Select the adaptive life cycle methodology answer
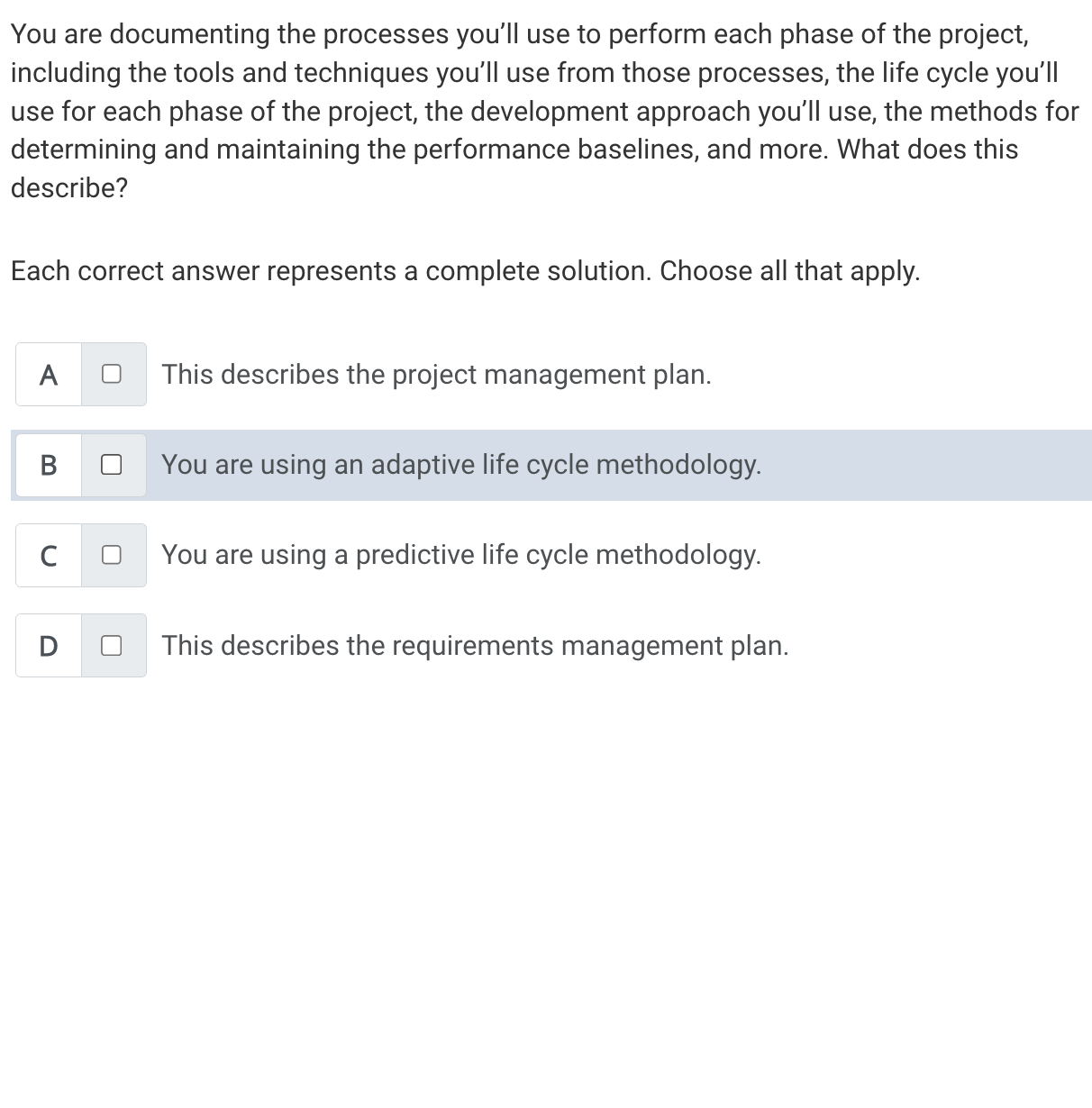This screenshot has width=1092, height=1108. click(x=462, y=465)
